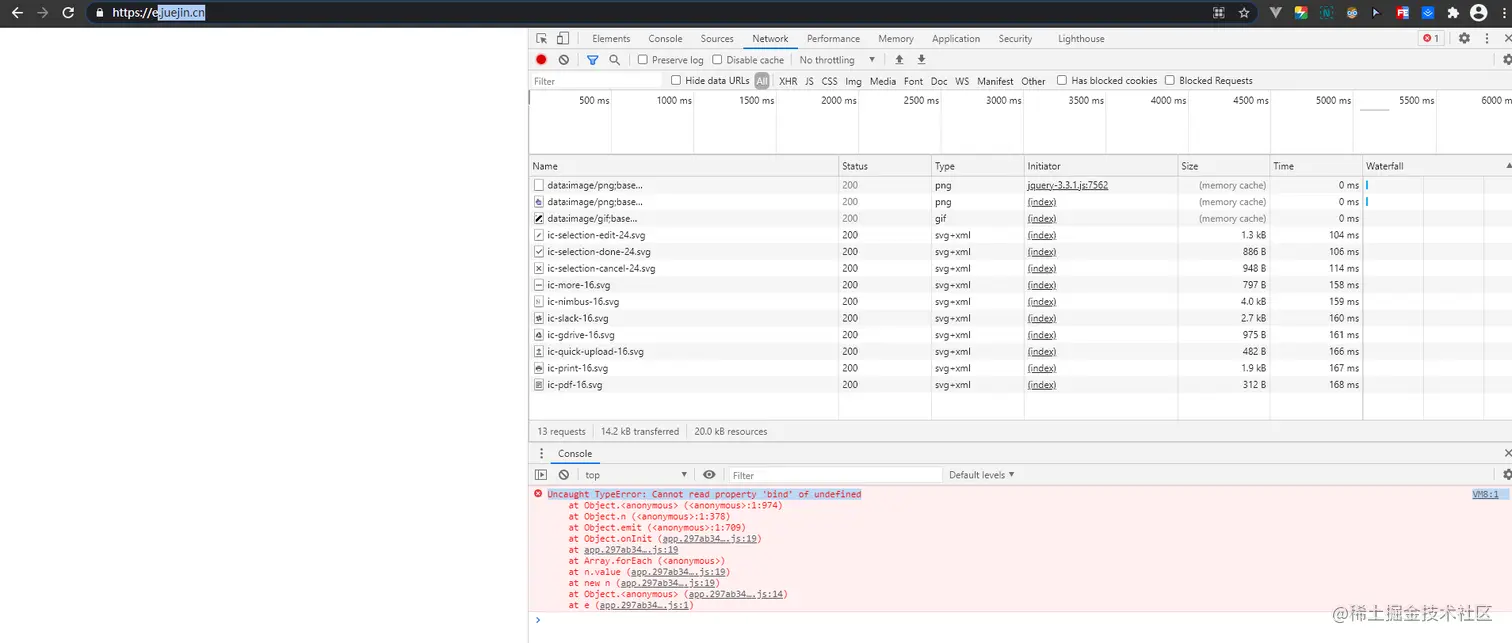Open DevTools settings gear icon
The image size is (1512, 643).
click(1464, 39)
